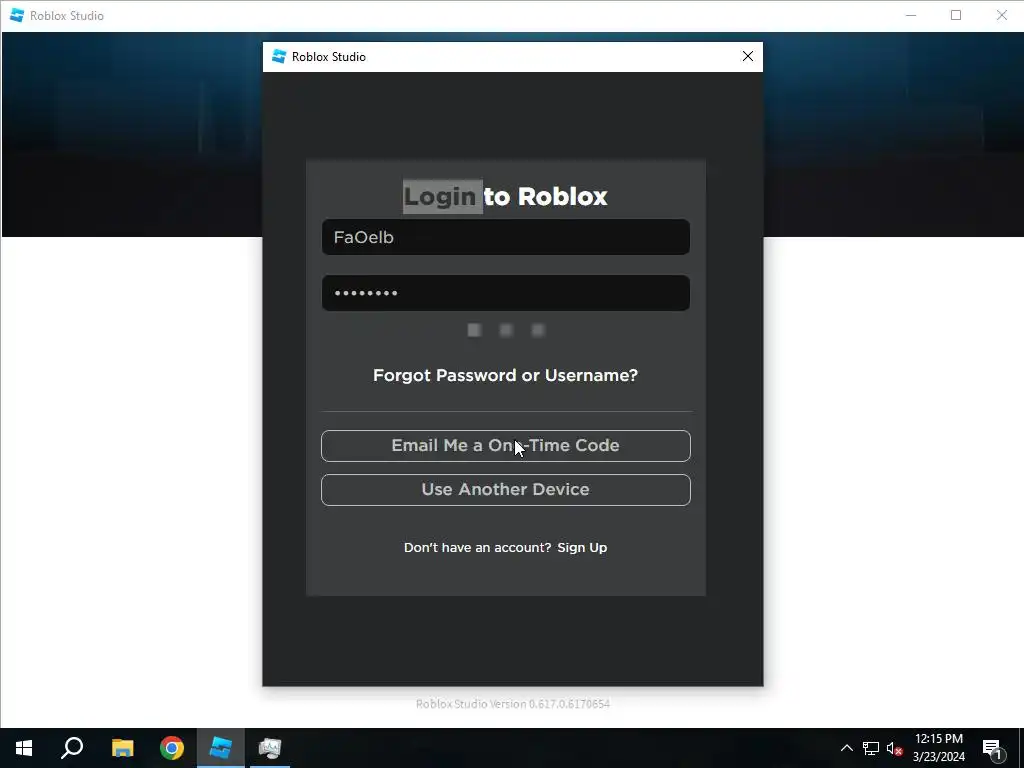1024x768 pixels.
Task: Click the Roblox Studio Version 0.617.0.6170654 text
Action: 513,703
